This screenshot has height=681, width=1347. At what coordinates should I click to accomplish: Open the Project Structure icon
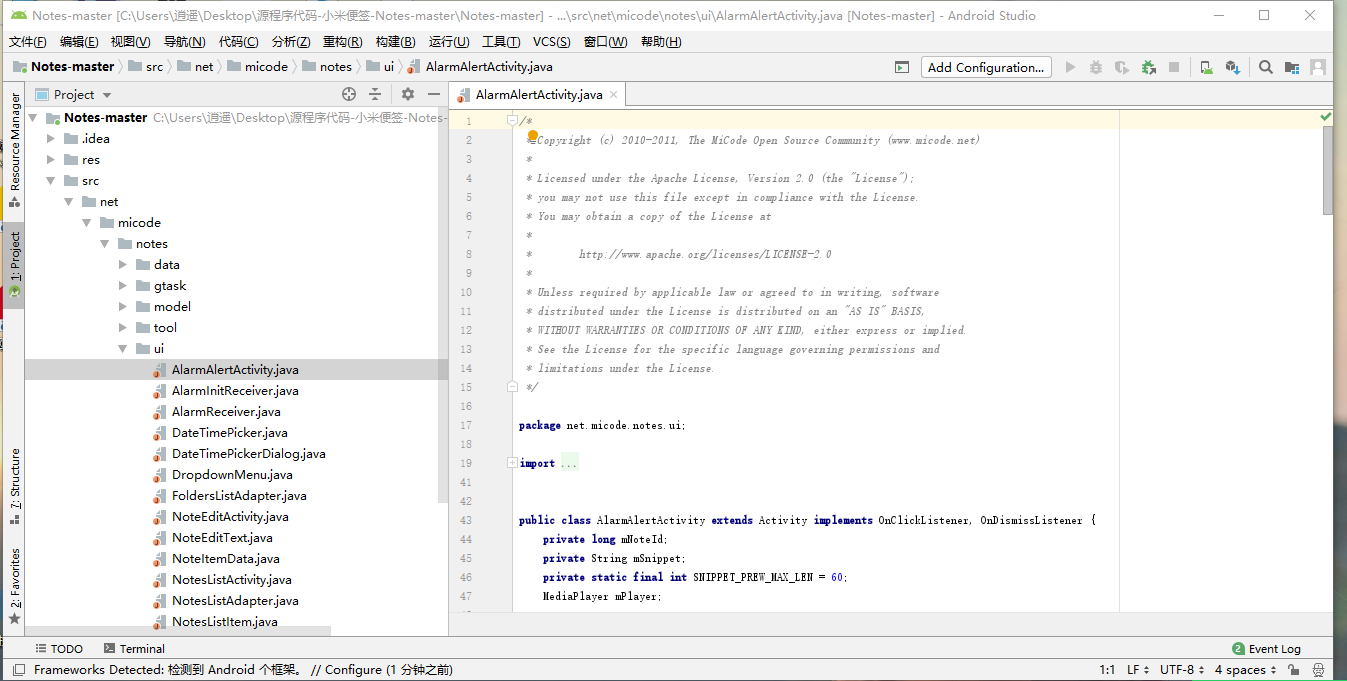pyautogui.click(x=1292, y=67)
